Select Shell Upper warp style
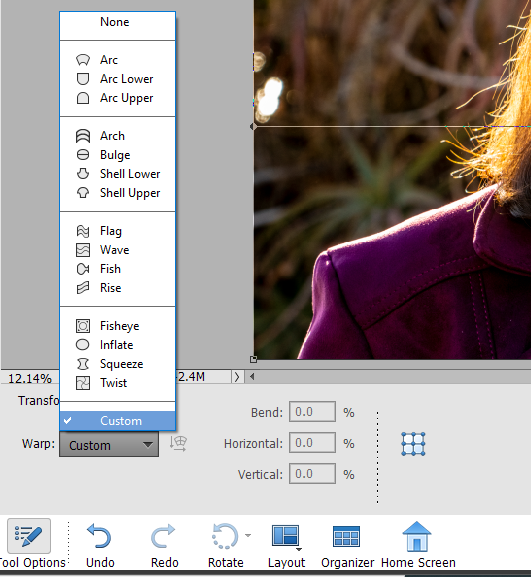Viewport: 531px width, 577px height. (x=117, y=193)
